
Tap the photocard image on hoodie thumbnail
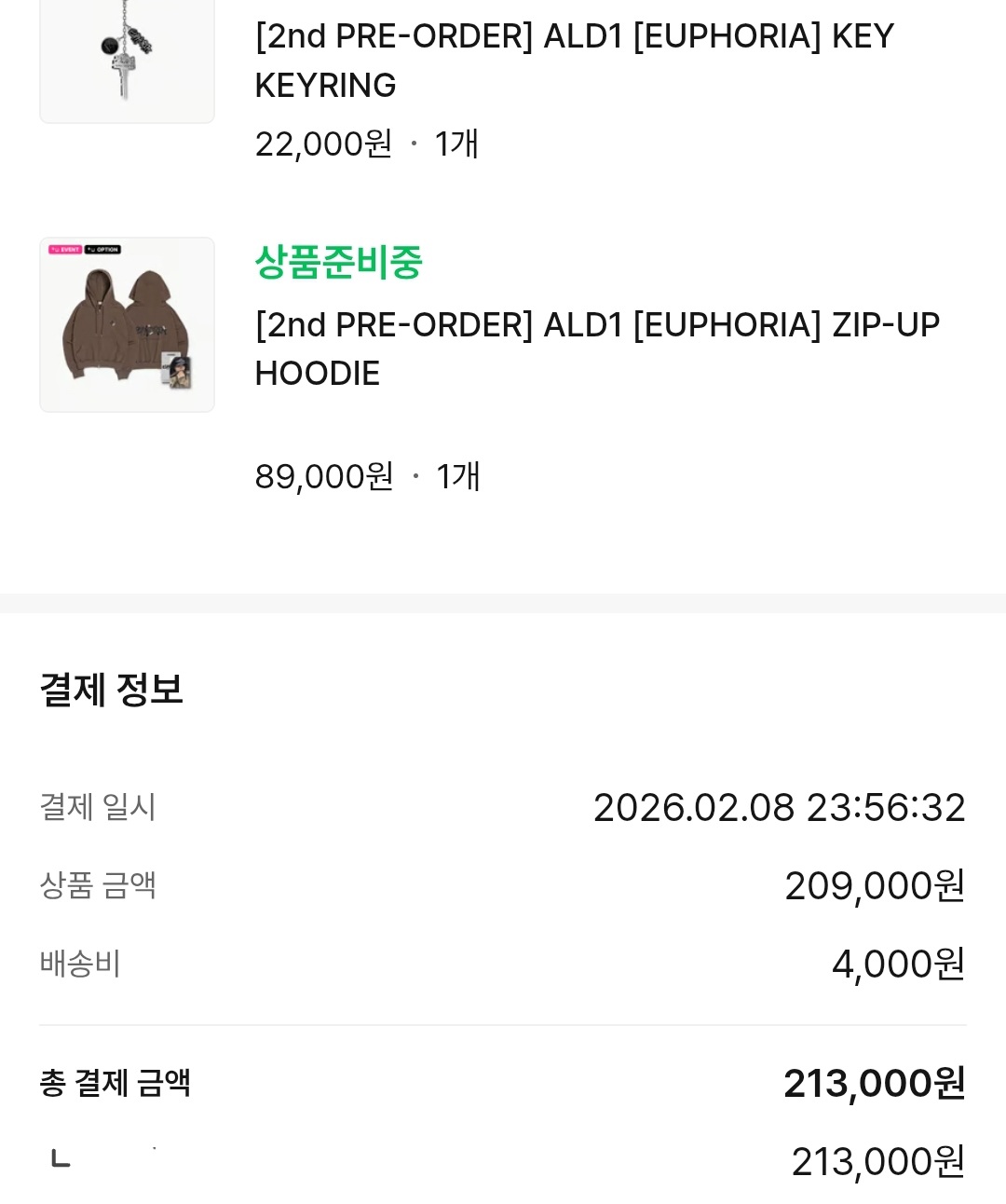(179, 370)
